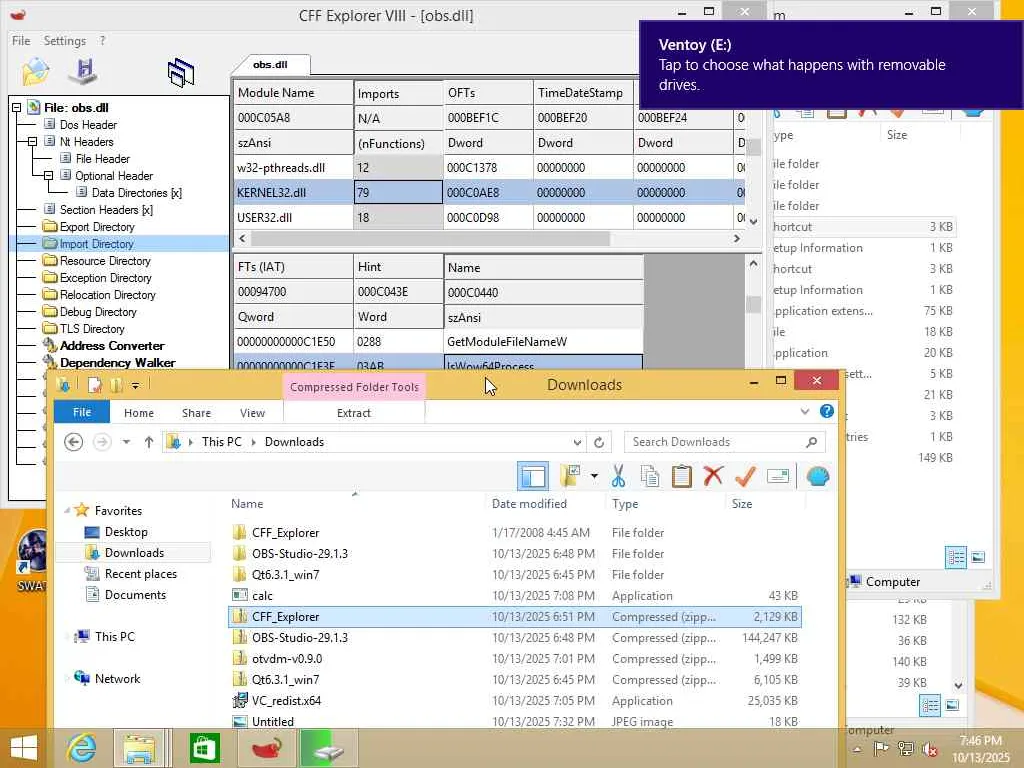
Task: Launch Internet Explorer from taskbar
Action: pos(82,748)
